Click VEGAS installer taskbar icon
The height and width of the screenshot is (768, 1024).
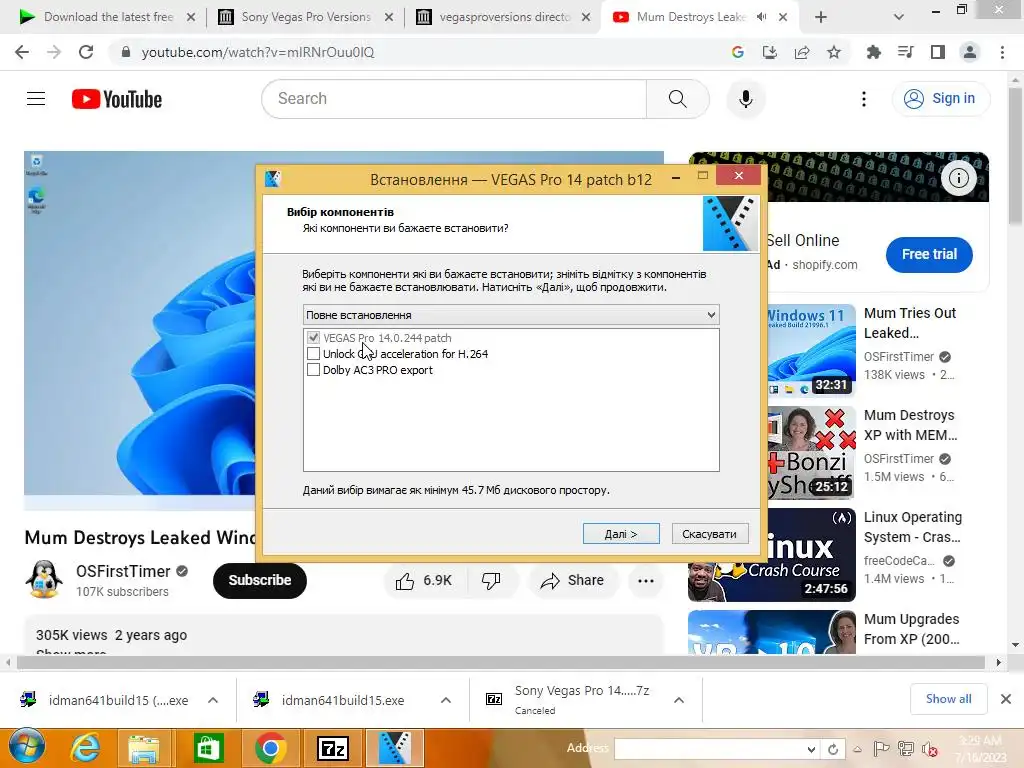tap(394, 748)
